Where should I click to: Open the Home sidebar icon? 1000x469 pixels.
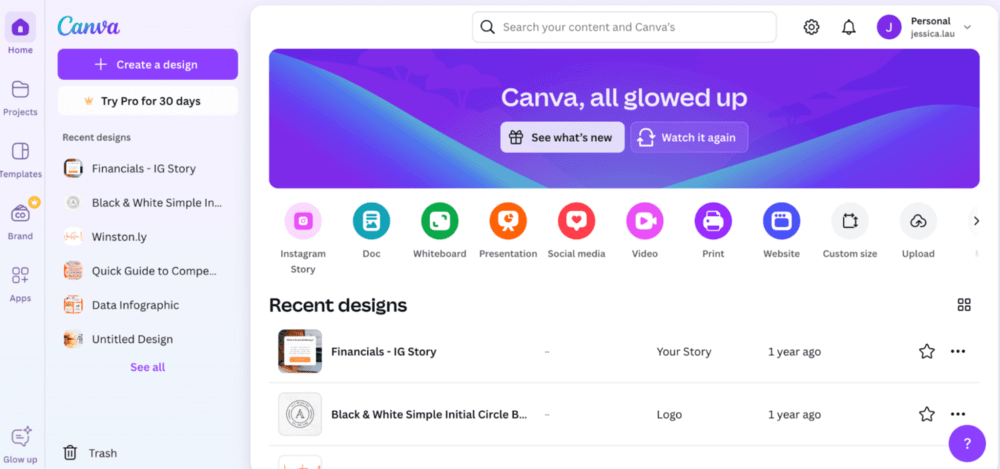(20, 27)
